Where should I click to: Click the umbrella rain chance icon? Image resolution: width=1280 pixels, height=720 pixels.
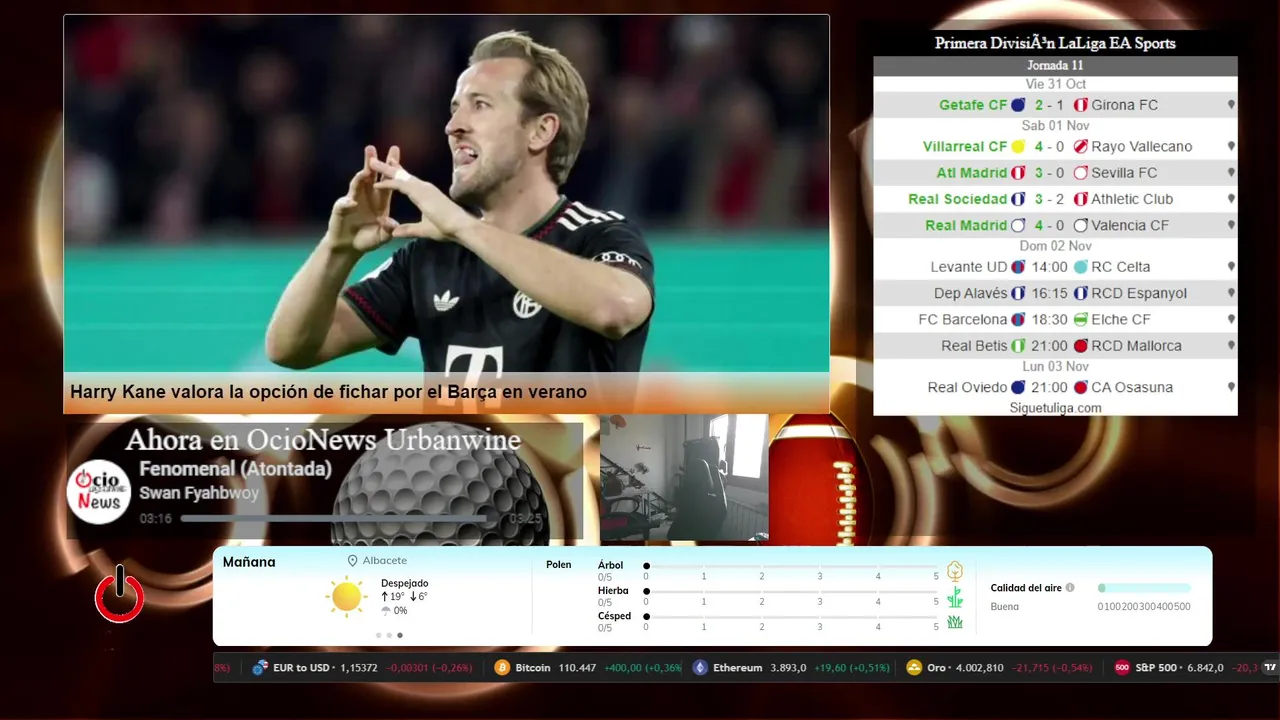click(386, 610)
